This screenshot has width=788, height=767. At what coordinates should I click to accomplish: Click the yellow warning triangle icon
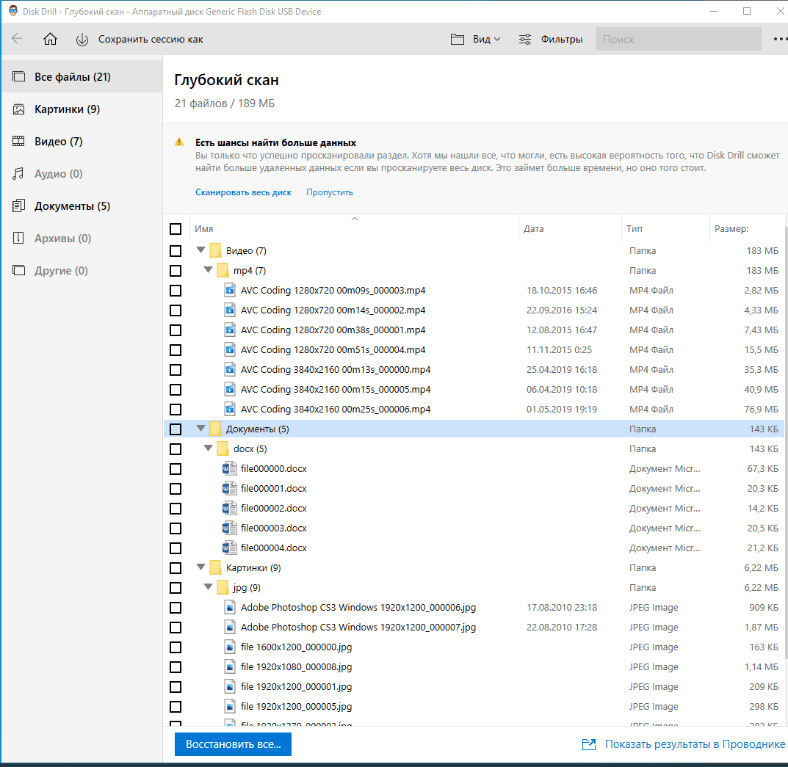(179, 143)
